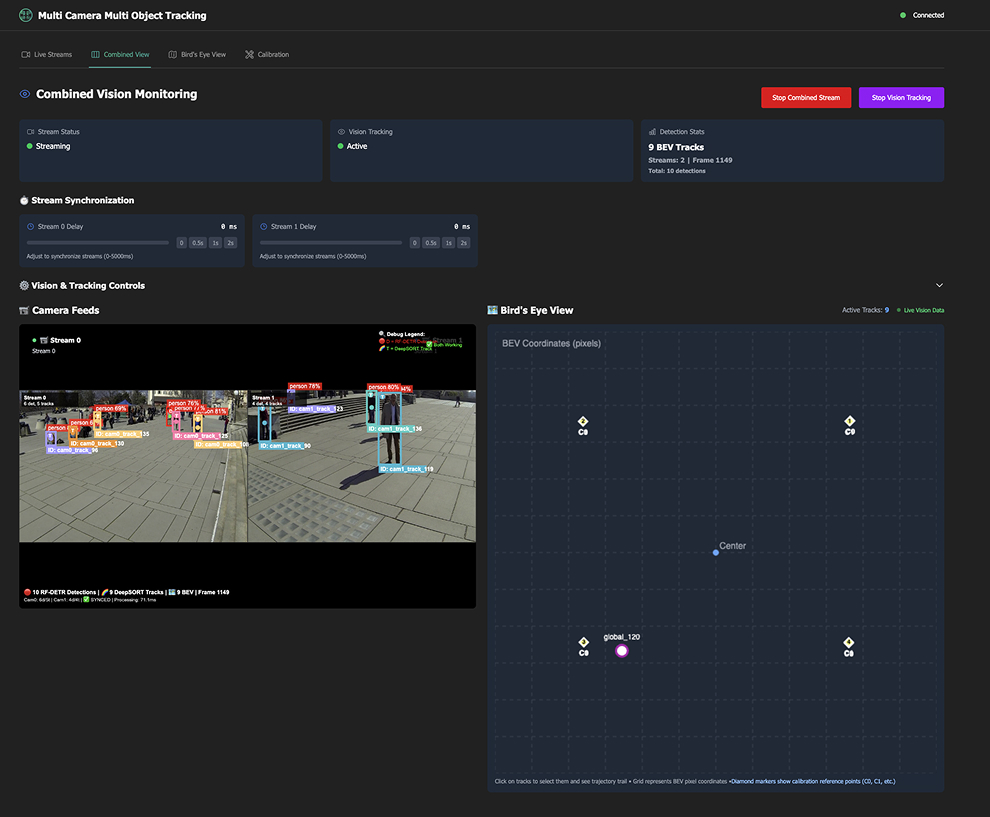Open the Calibration tab
The width and height of the screenshot is (990, 817).
pyautogui.click(x=267, y=54)
